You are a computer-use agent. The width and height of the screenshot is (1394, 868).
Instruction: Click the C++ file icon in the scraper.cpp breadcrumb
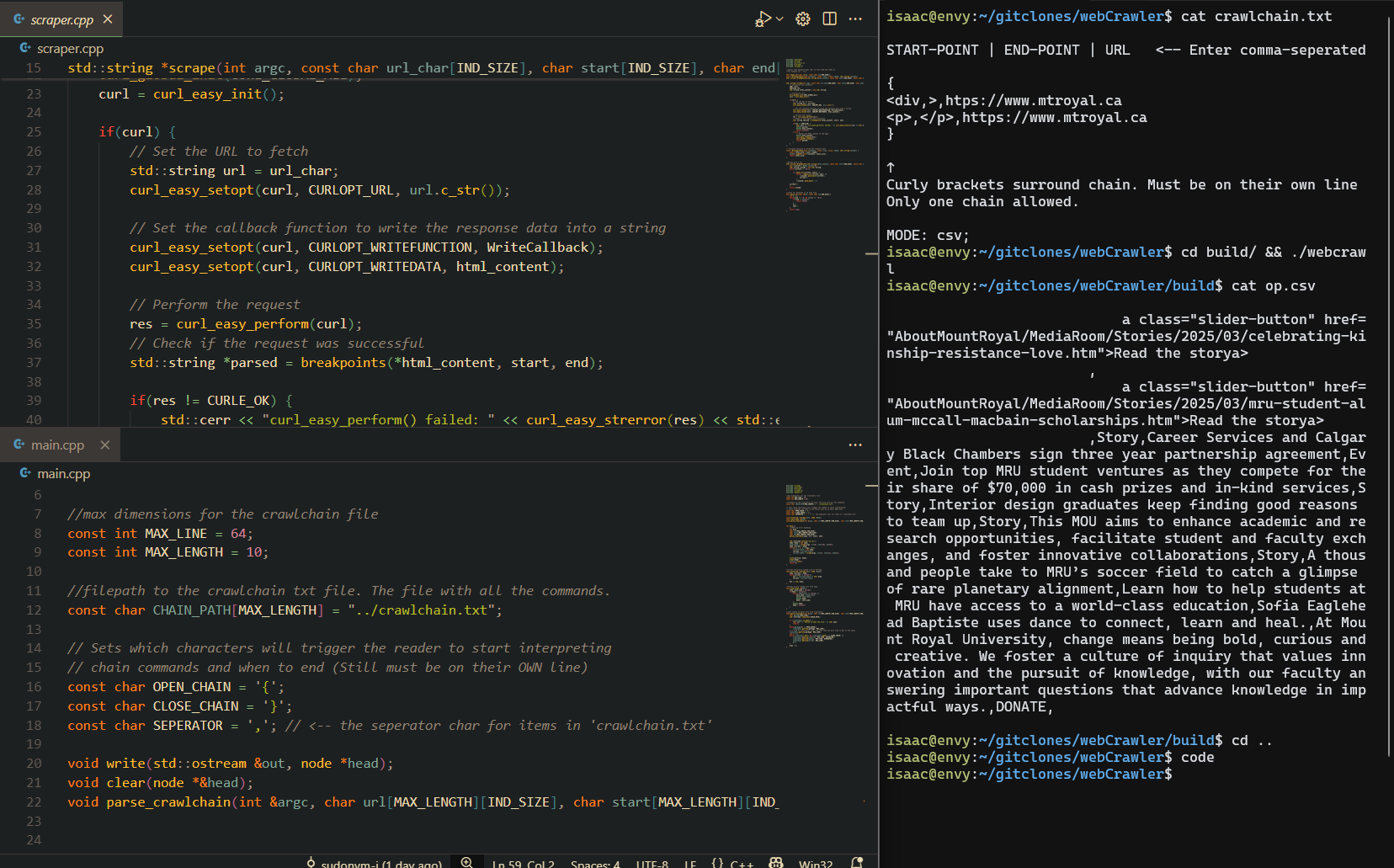25,49
